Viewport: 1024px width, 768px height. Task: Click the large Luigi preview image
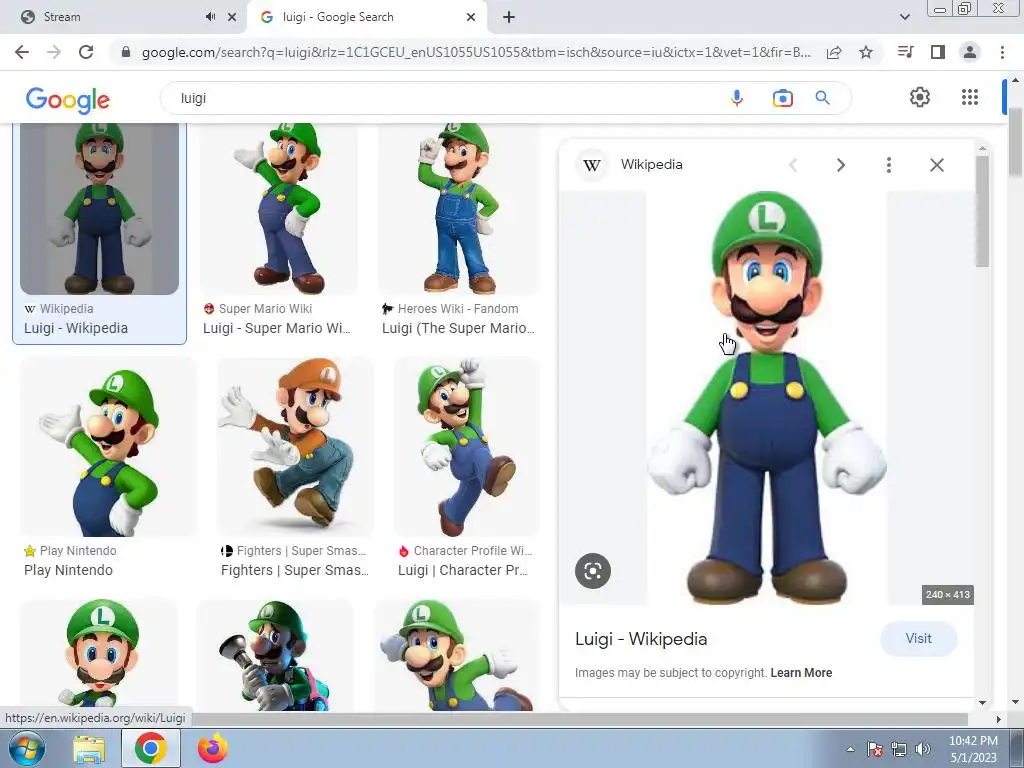(x=767, y=398)
